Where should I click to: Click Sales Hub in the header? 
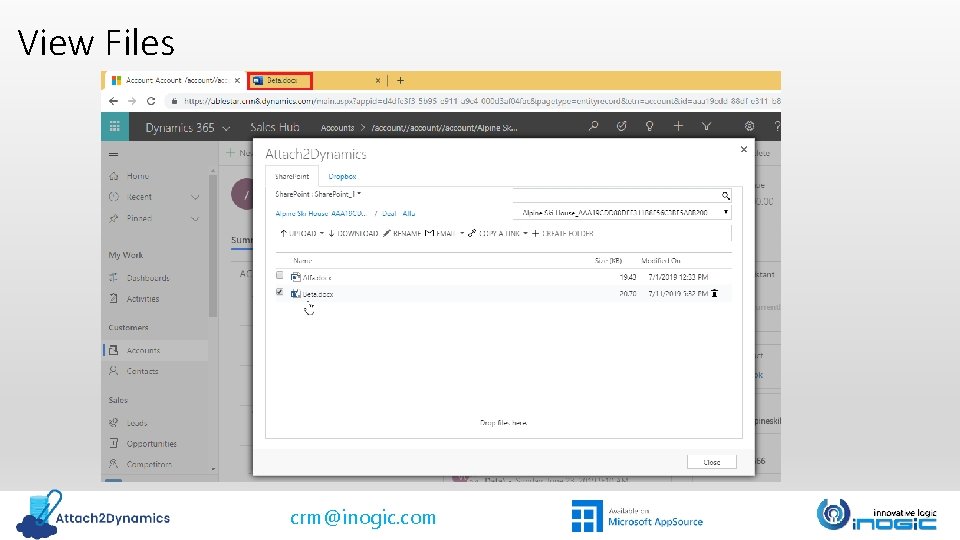pyautogui.click(x=275, y=127)
